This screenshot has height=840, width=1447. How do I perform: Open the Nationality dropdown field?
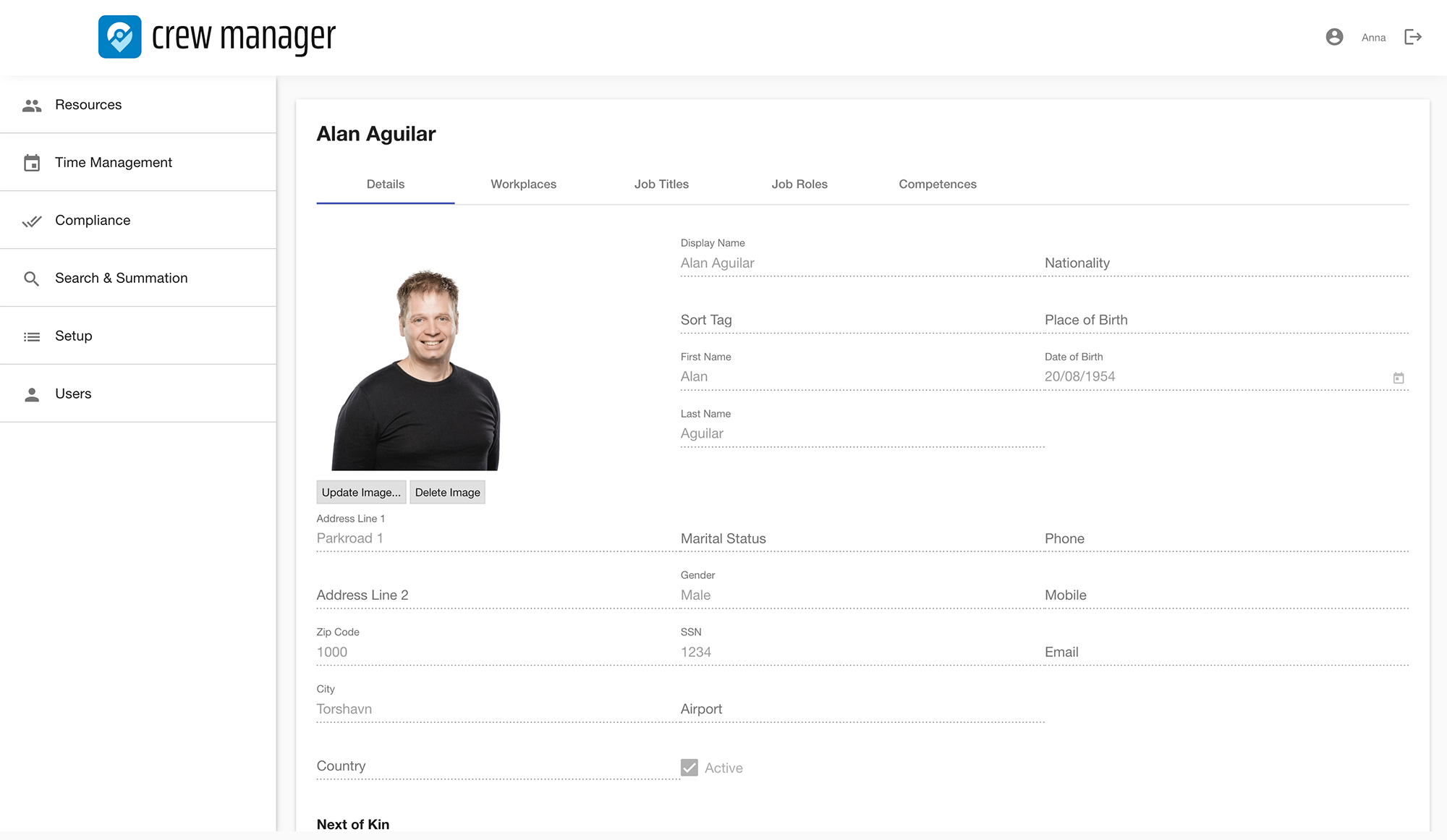point(1226,263)
